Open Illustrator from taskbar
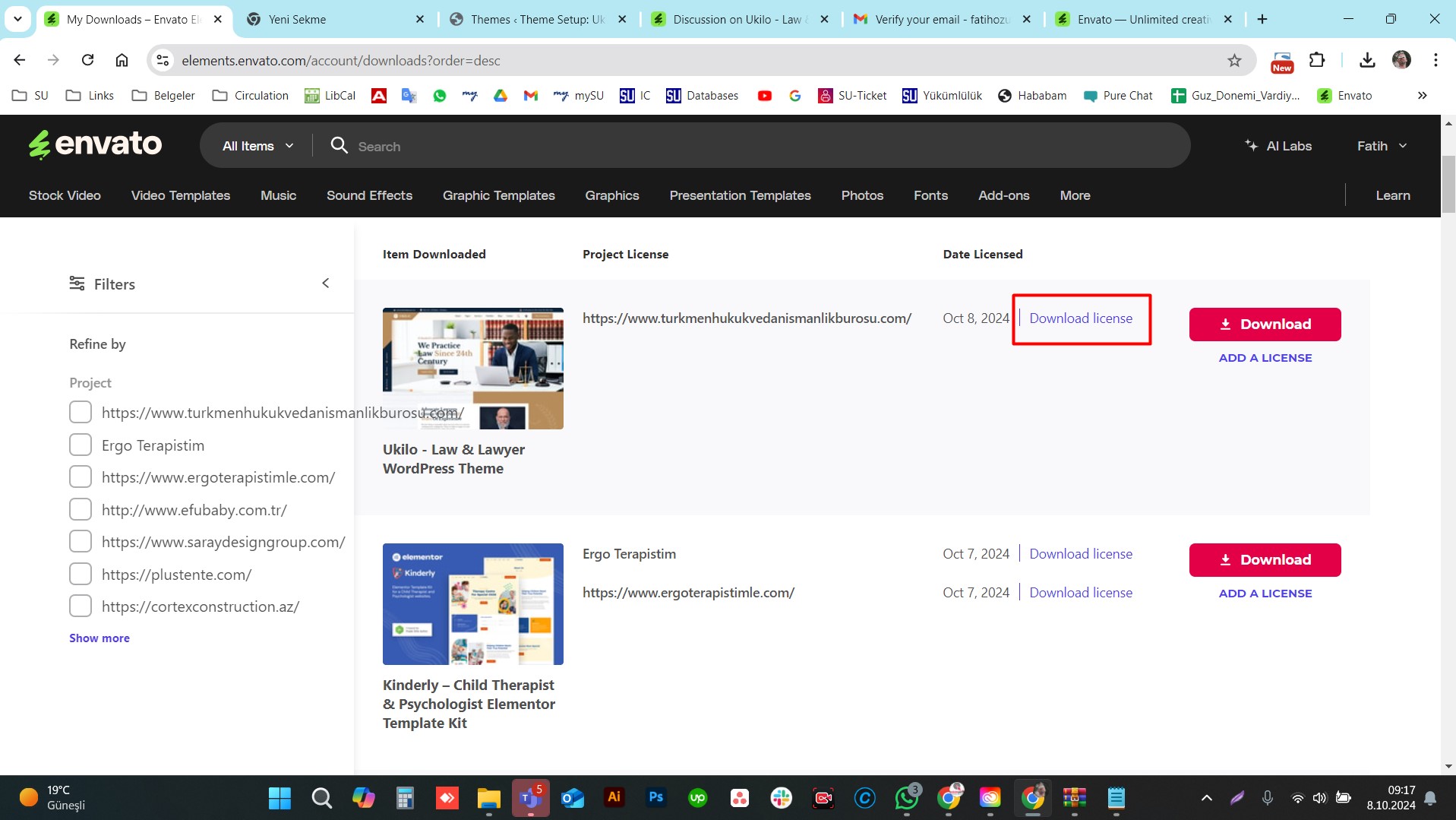 [614, 797]
